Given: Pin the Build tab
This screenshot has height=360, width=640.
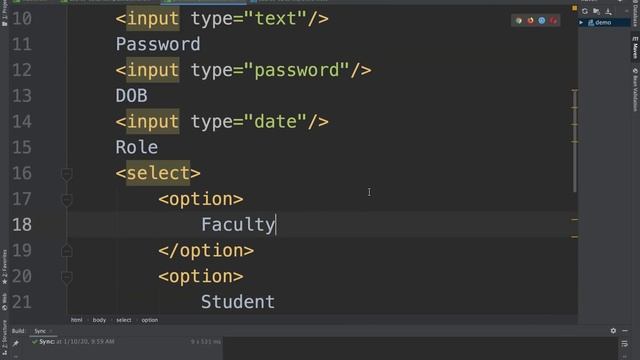Looking at the screenshot, I should coord(16,344).
